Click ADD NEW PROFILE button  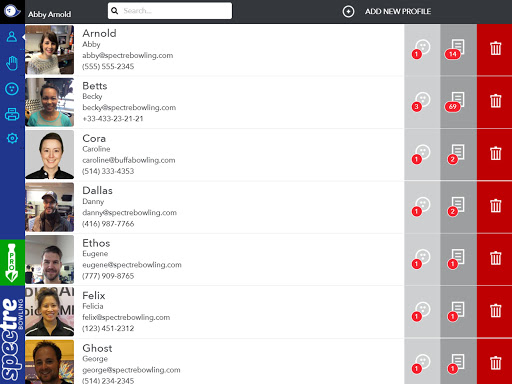click(398, 11)
